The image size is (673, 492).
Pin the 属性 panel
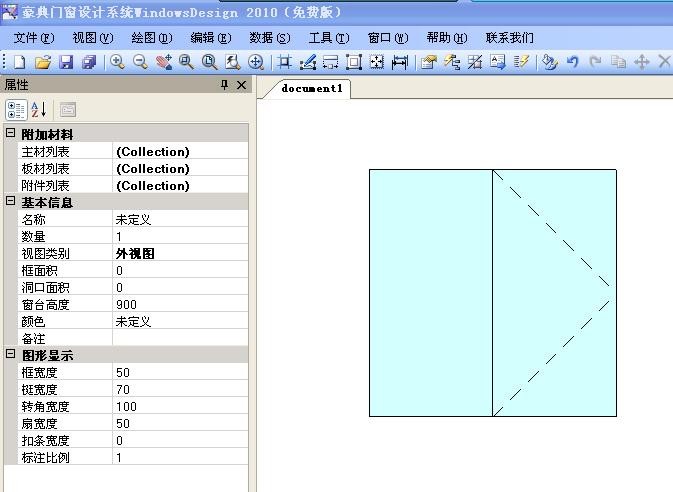click(x=224, y=85)
